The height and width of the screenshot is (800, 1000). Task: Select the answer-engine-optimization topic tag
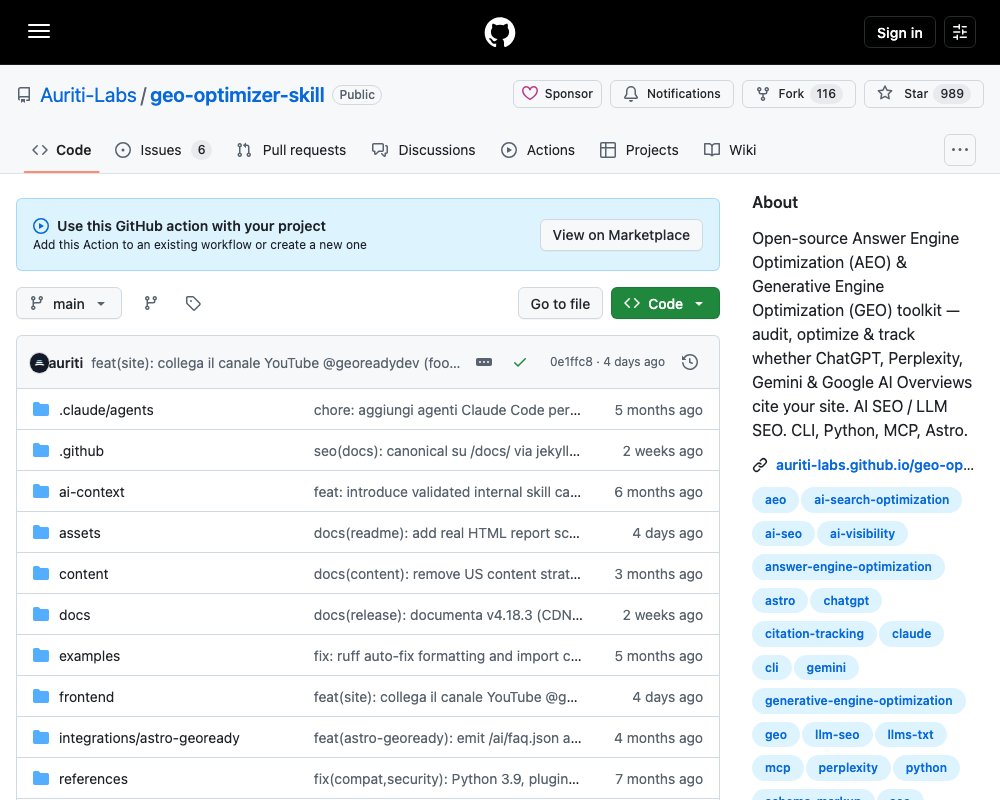point(848,567)
